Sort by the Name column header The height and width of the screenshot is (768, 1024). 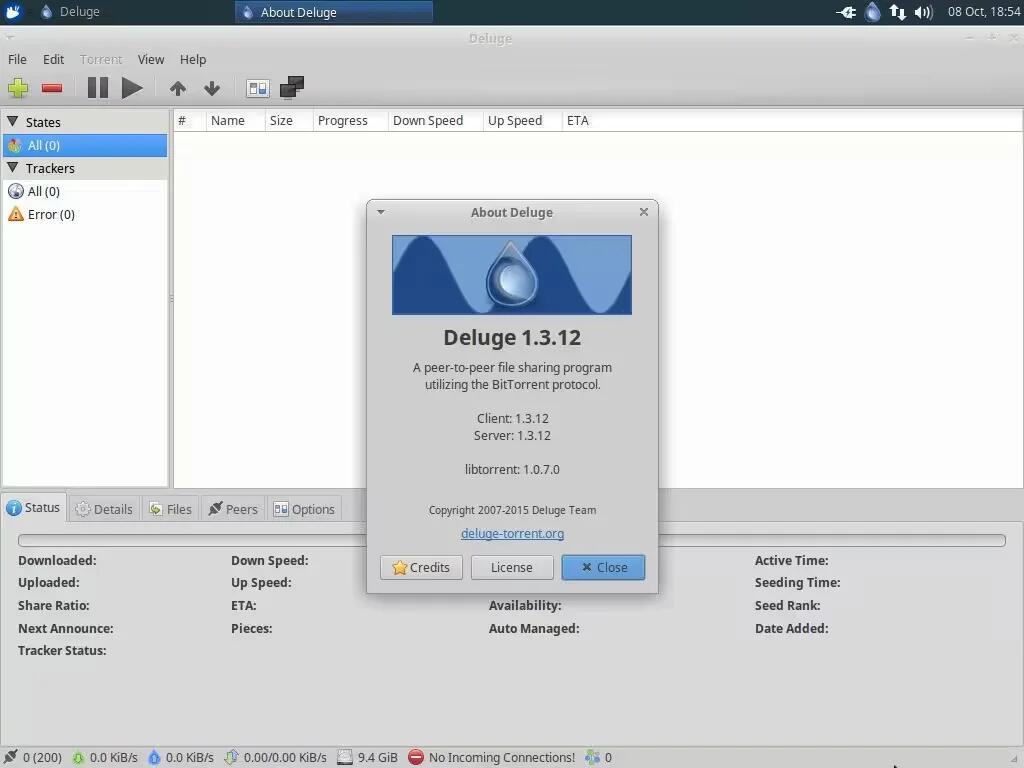pos(236,121)
